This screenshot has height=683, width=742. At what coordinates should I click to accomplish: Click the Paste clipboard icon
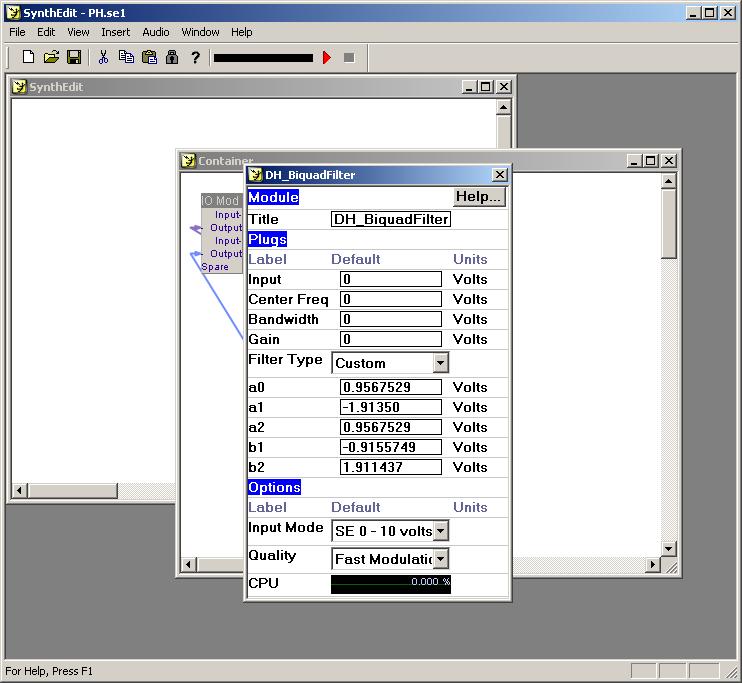(150, 57)
